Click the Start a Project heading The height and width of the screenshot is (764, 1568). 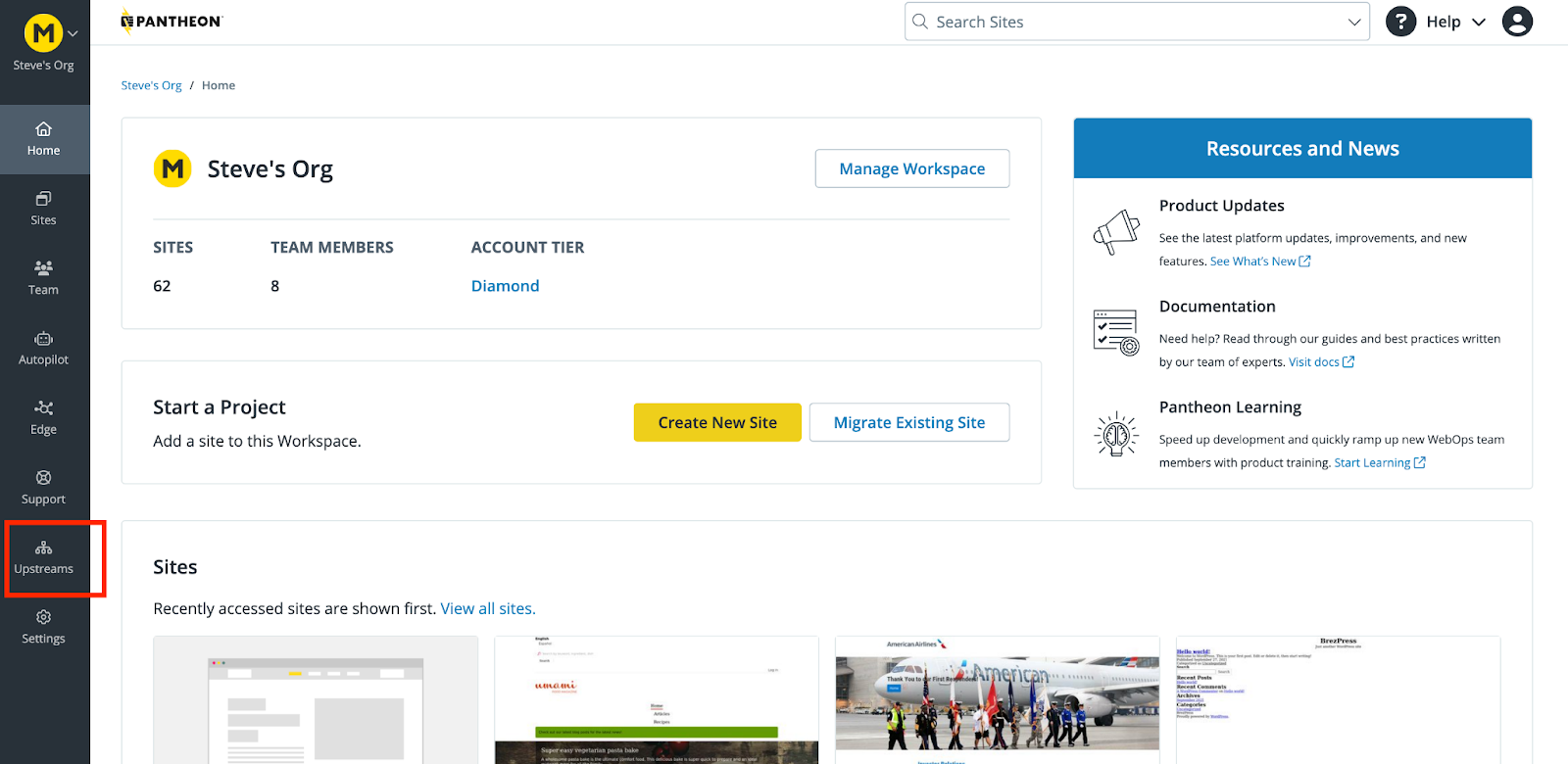(x=220, y=407)
